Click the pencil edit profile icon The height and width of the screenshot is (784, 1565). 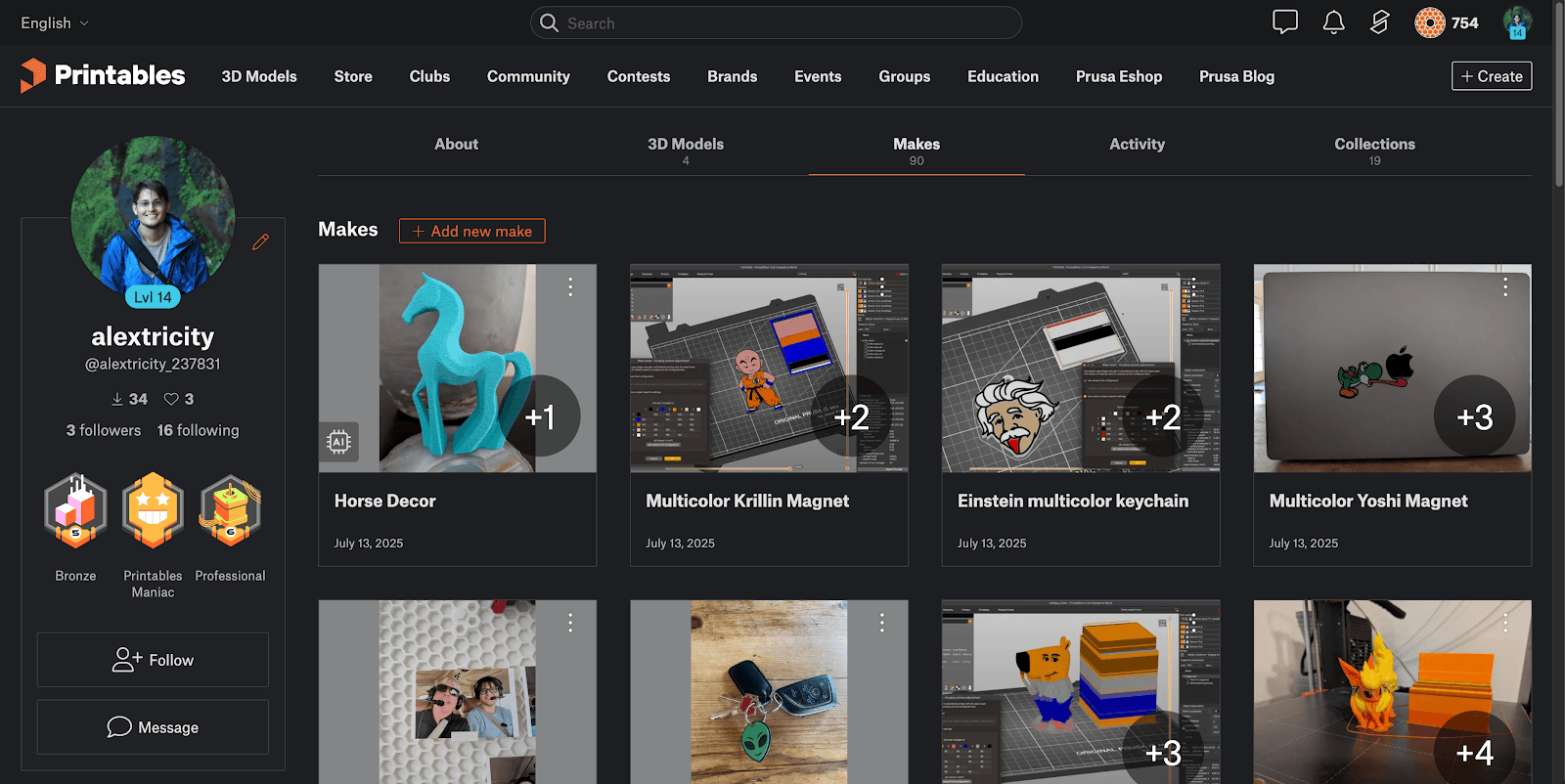click(x=260, y=242)
